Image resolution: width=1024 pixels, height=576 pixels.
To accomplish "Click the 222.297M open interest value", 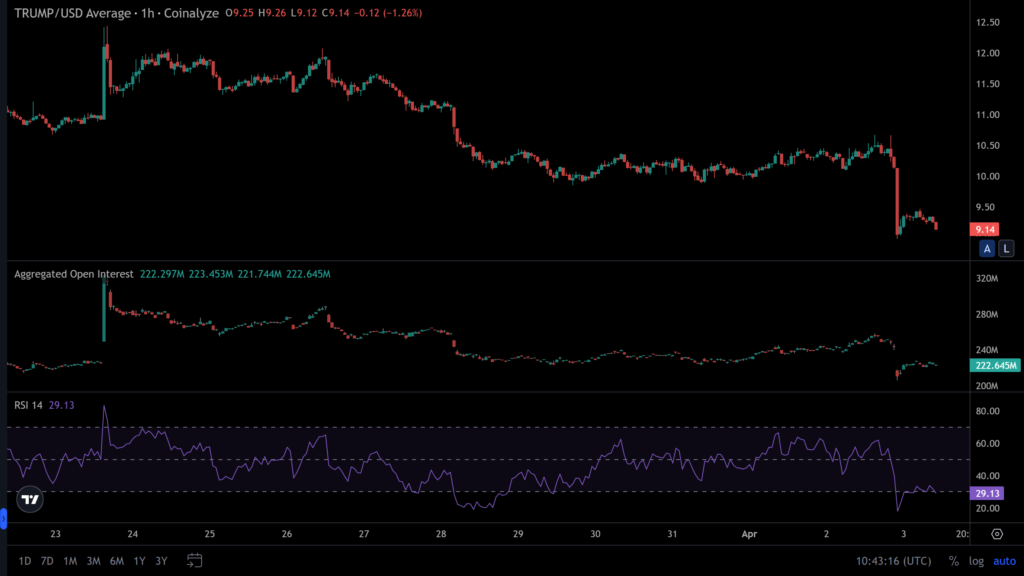I will [162, 274].
